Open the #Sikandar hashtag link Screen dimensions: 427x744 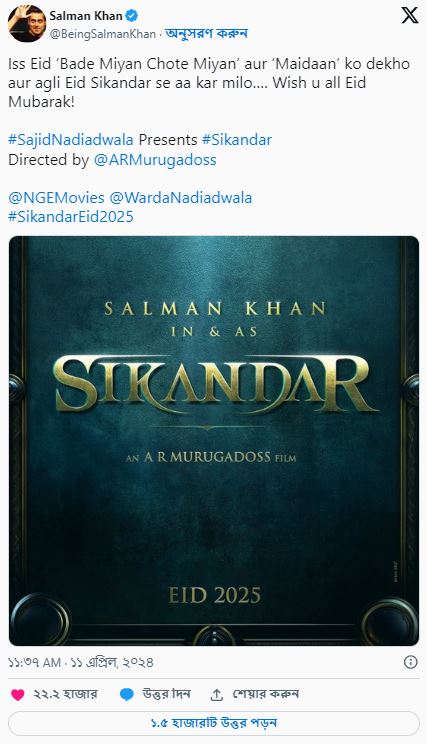pos(237,140)
